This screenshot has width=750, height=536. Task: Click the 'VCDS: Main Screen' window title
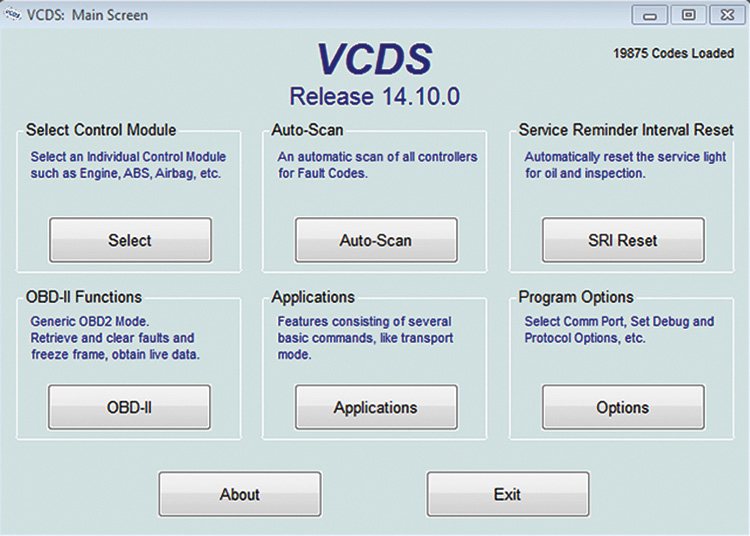[87, 15]
